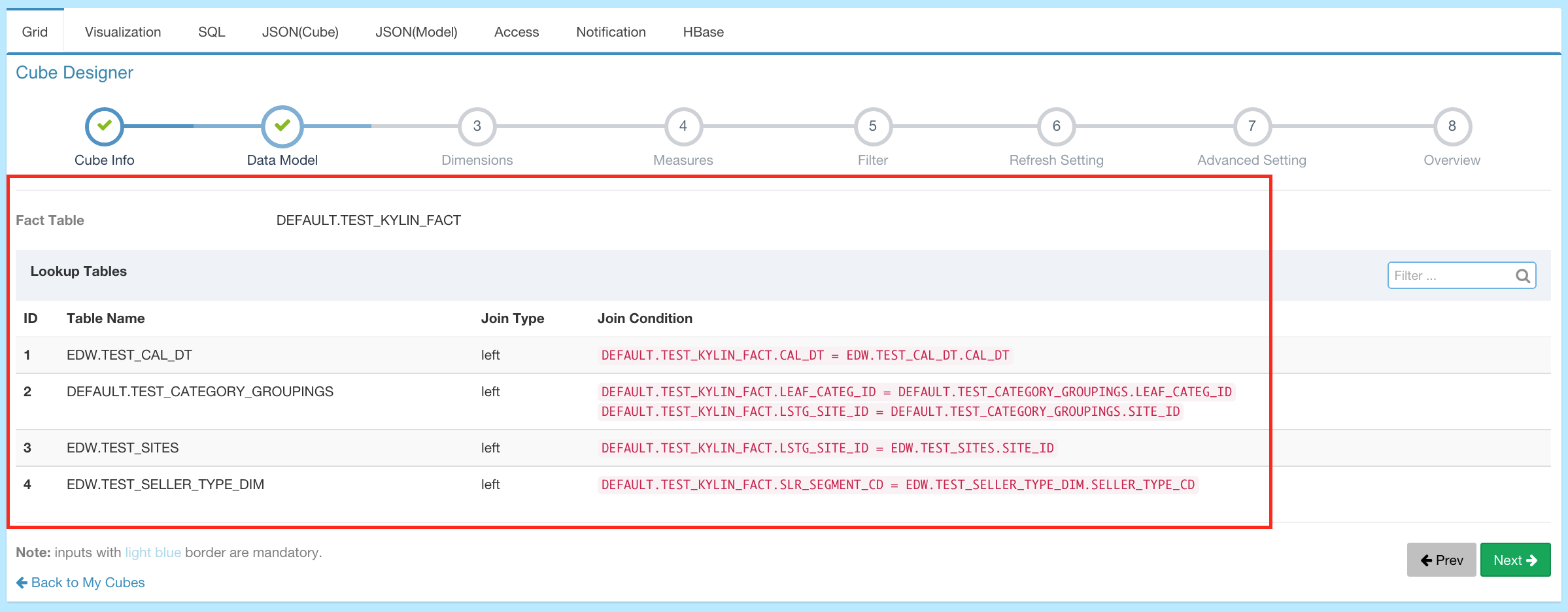This screenshot has width=1568, height=612.
Task: Jump to Overview step 8 circle
Action: pos(1452,126)
